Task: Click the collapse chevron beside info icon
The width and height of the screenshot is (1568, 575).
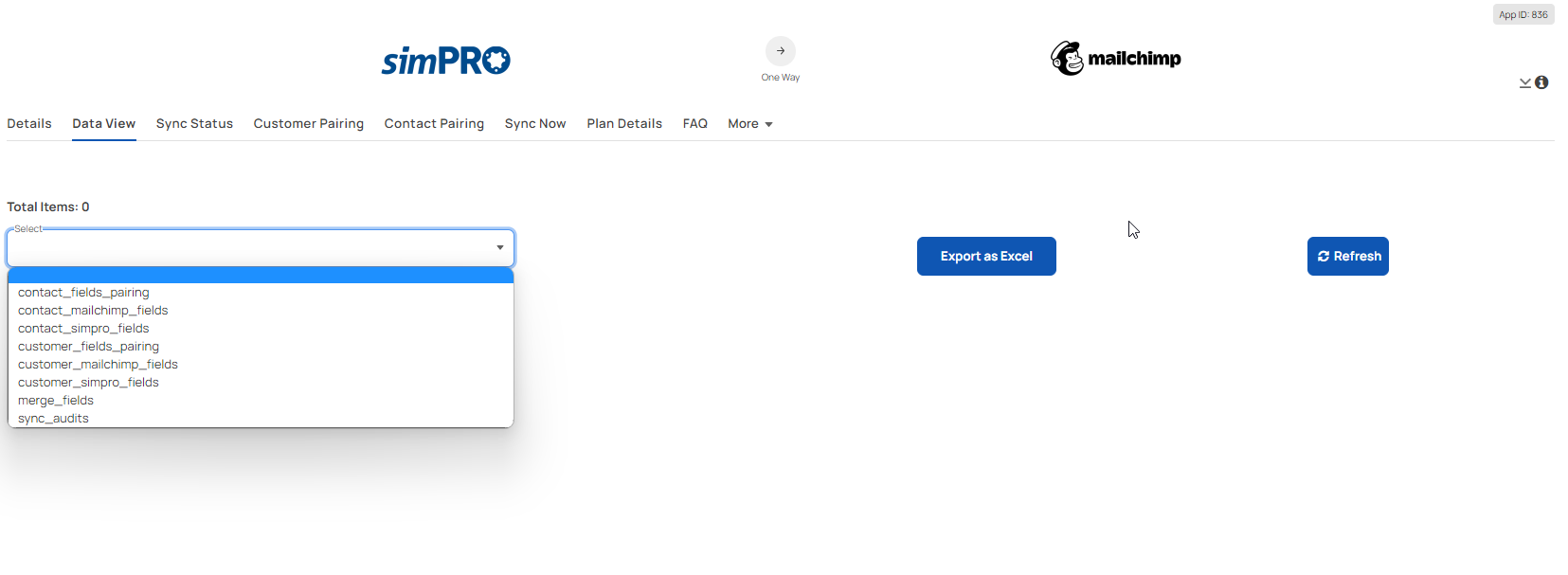Action: [x=1525, y=83]
